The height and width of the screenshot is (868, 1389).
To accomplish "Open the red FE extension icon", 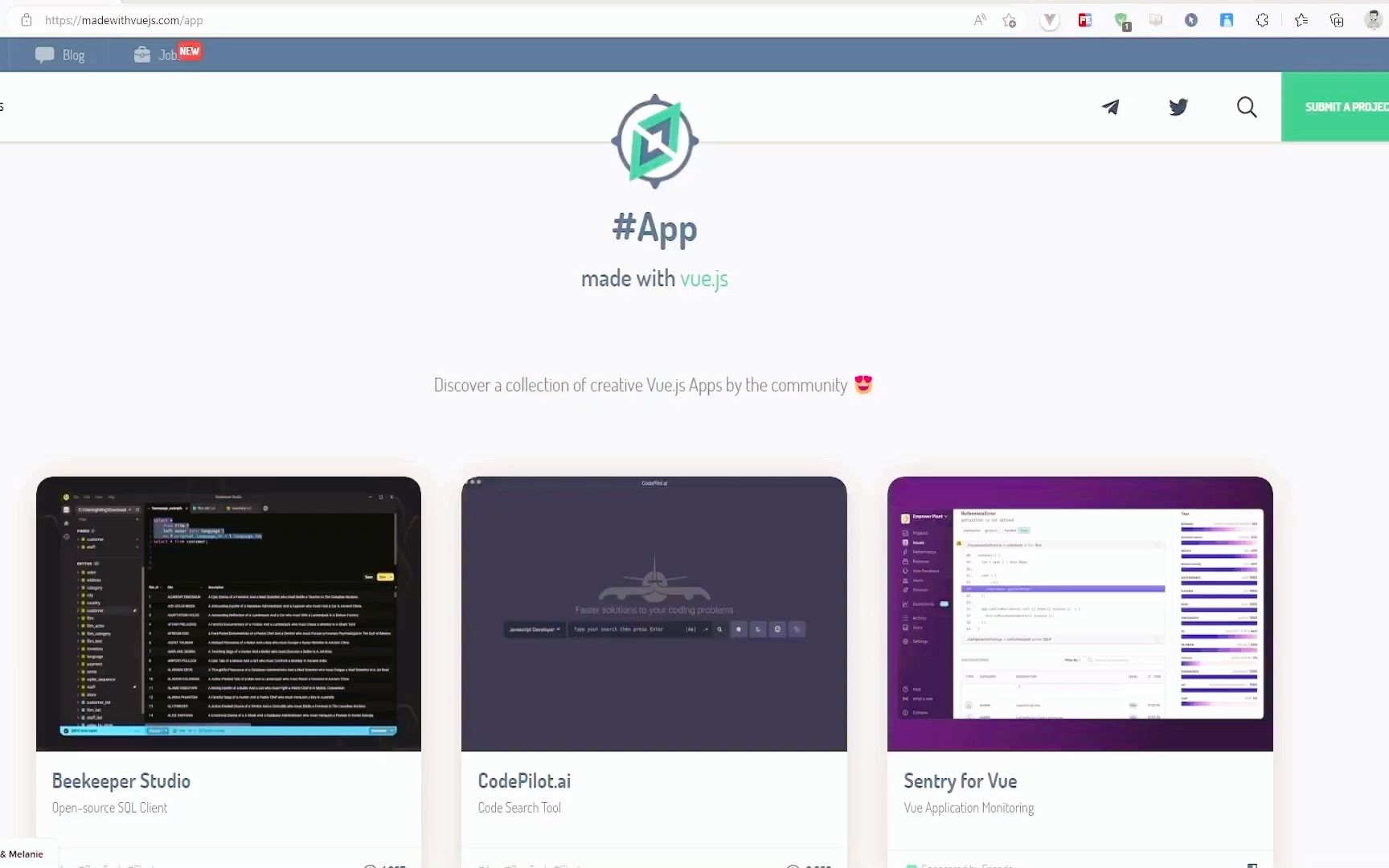I will click(1085, 20).
